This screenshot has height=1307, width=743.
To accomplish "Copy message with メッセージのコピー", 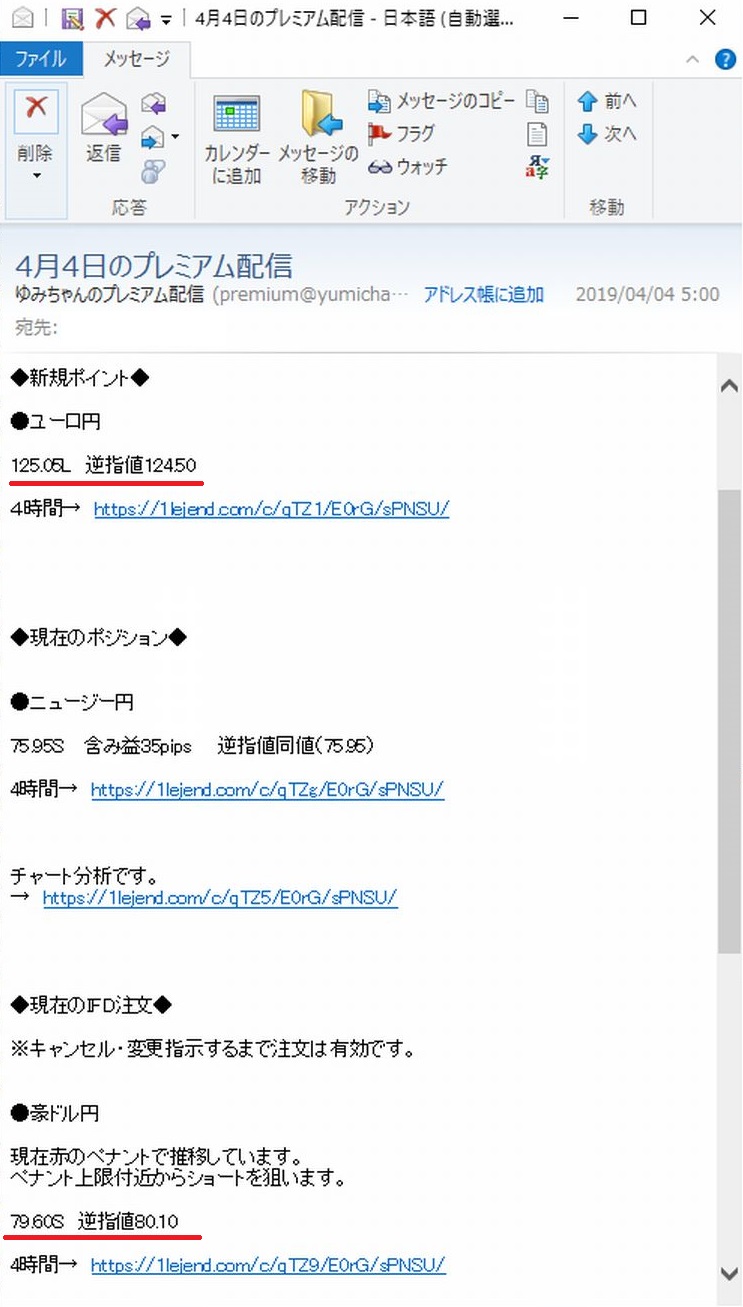I will (x=442, y=101).
